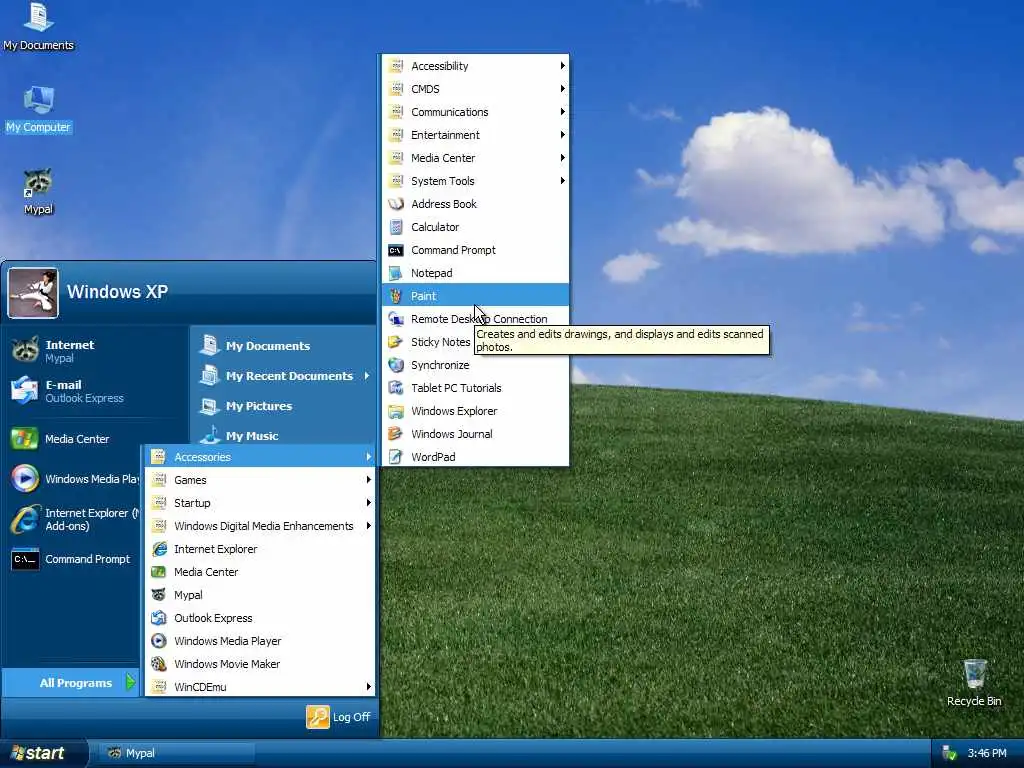Click the Command Prompt icon in Accessories
This screenshot has height=768, width=1024.
tap(396, 250)
